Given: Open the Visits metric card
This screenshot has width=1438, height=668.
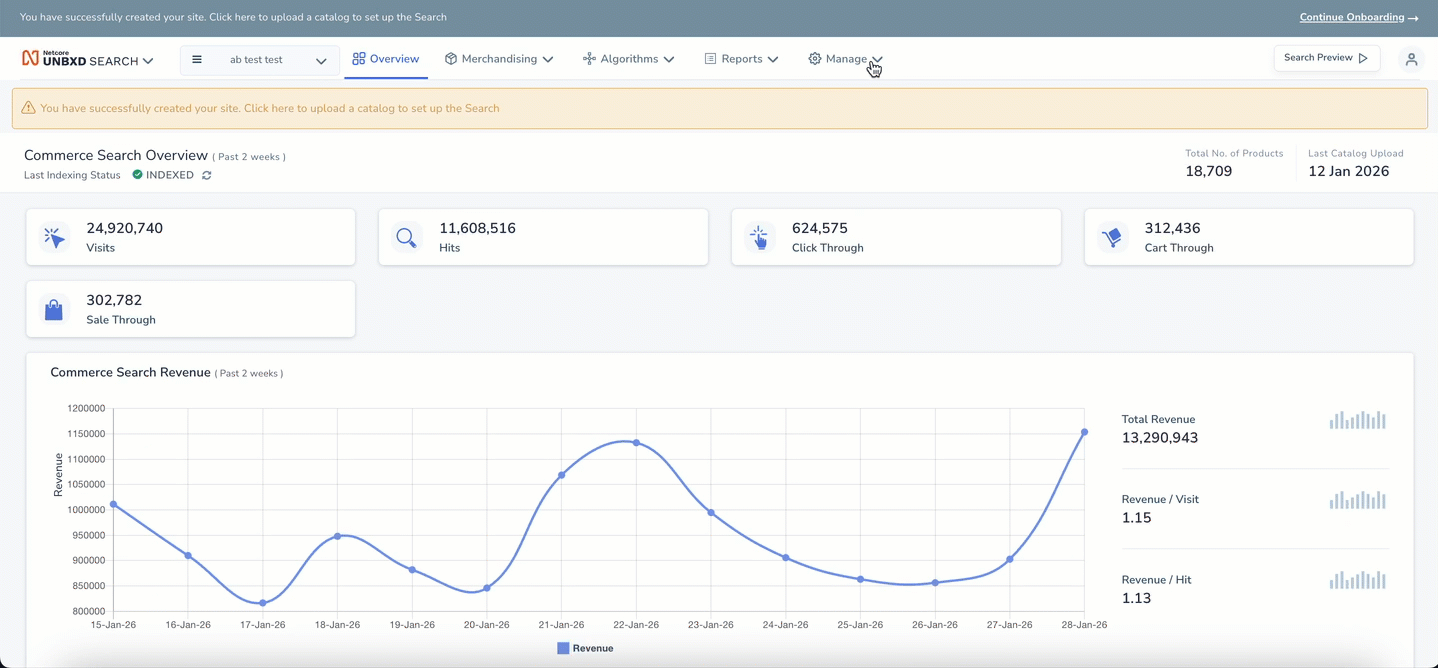Looking at the screenshot, I should pyautogui.click(x=190, y=237).
